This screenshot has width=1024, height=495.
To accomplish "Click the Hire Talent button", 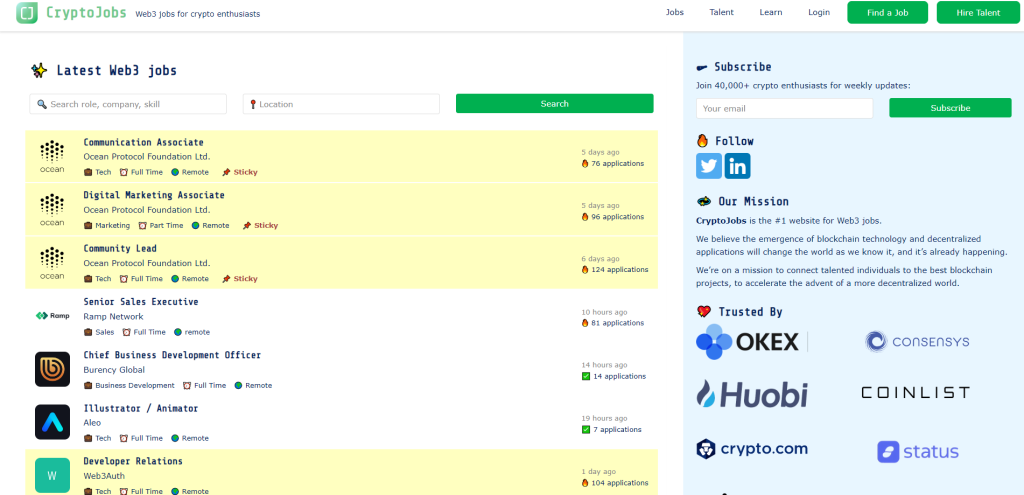I will [978, 12].
